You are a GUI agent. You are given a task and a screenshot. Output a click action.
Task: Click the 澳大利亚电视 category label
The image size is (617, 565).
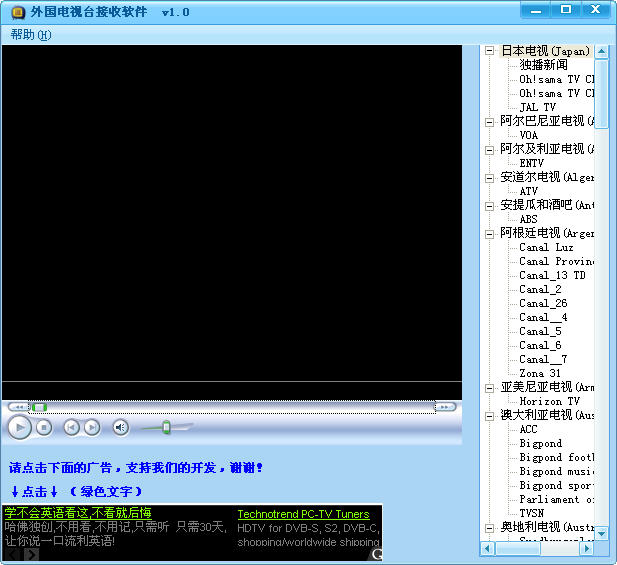tap(547, 415)
